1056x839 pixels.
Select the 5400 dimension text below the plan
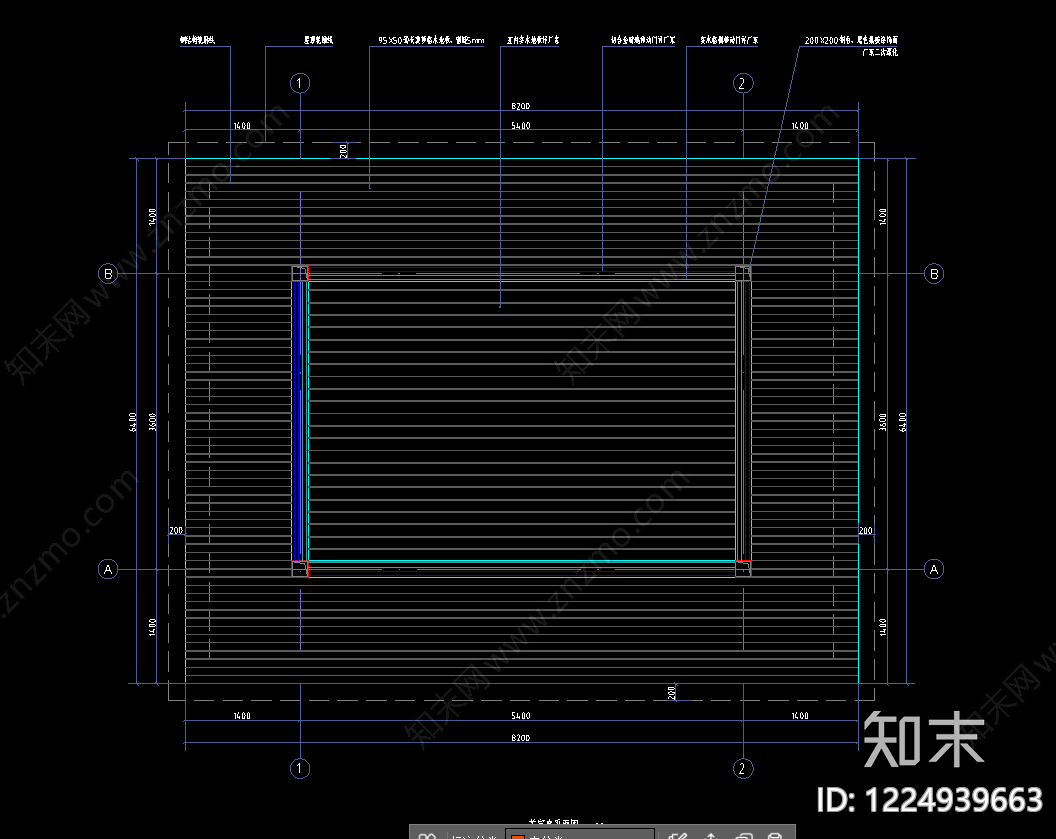click(521, 716)
